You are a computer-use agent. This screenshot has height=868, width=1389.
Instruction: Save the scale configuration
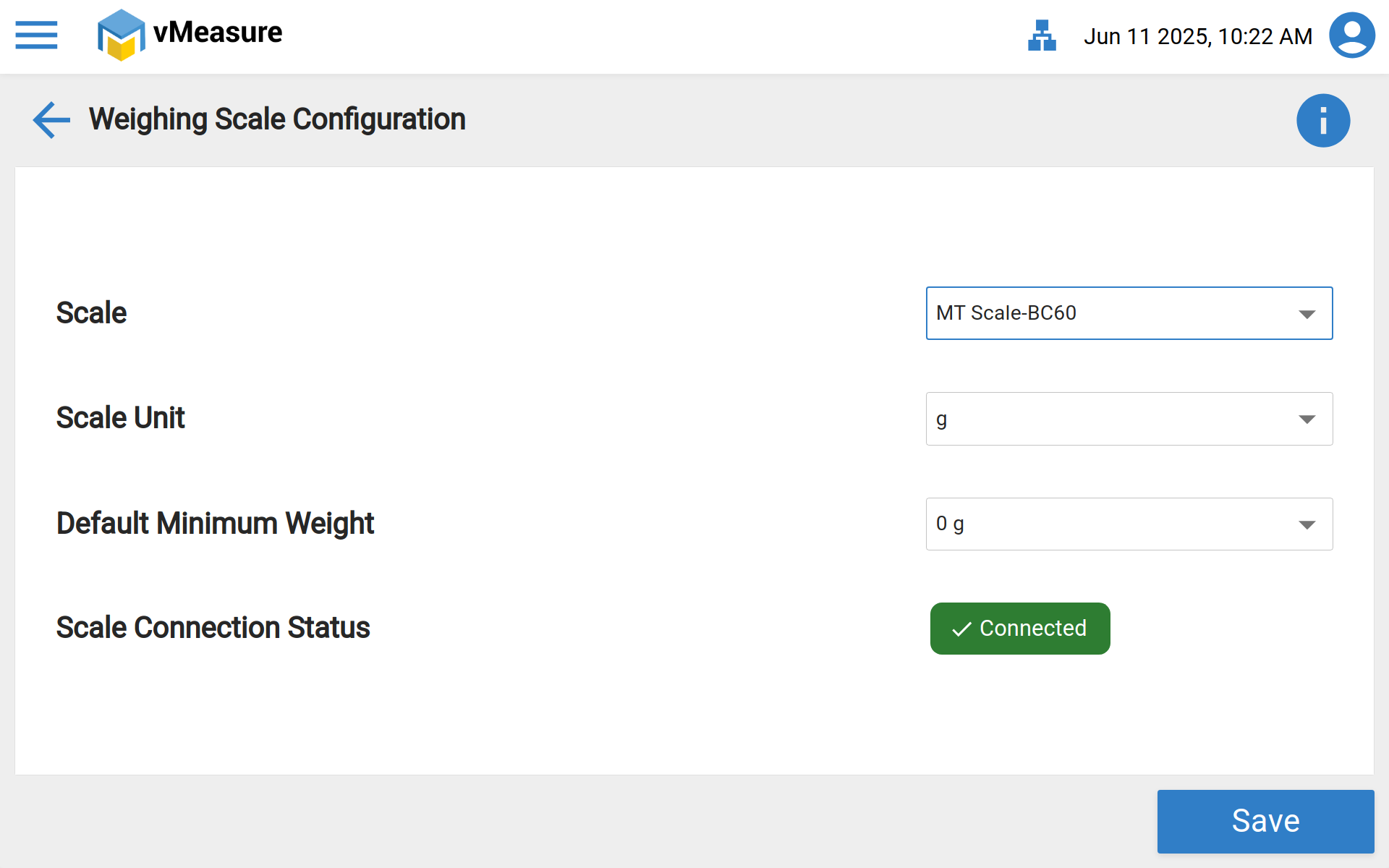point(1265,821)
